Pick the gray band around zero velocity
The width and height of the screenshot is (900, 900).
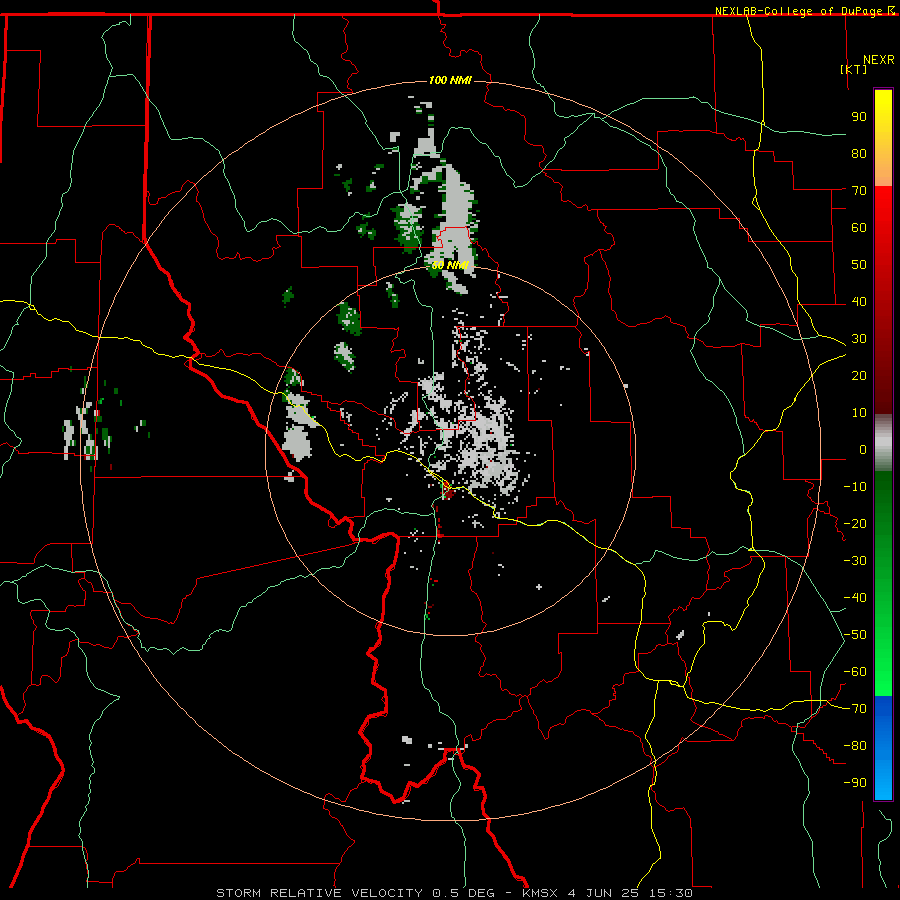click(x=883, y=442)
